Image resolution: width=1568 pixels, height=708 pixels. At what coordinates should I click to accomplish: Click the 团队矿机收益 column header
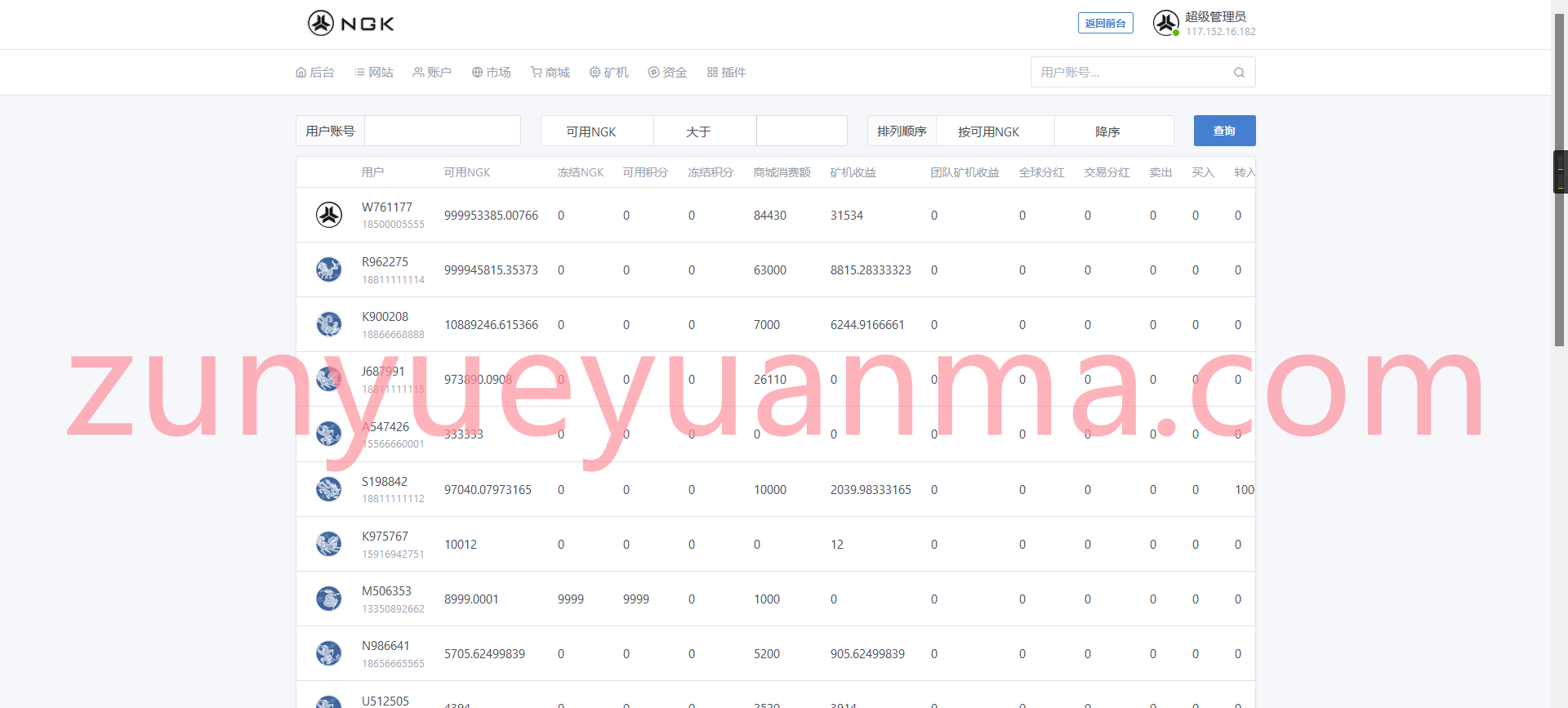[x=964, y=172]
